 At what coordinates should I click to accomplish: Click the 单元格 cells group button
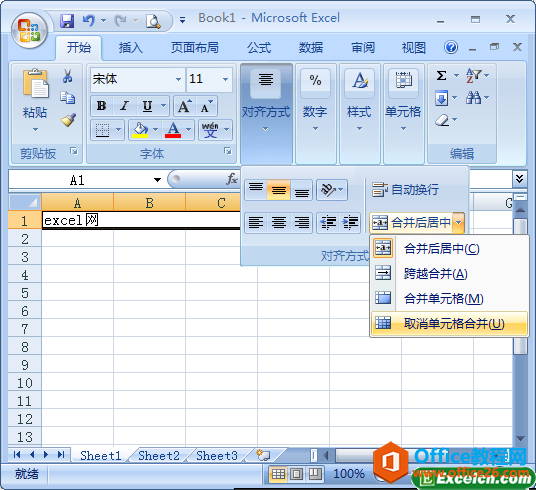tap(403, 113)
